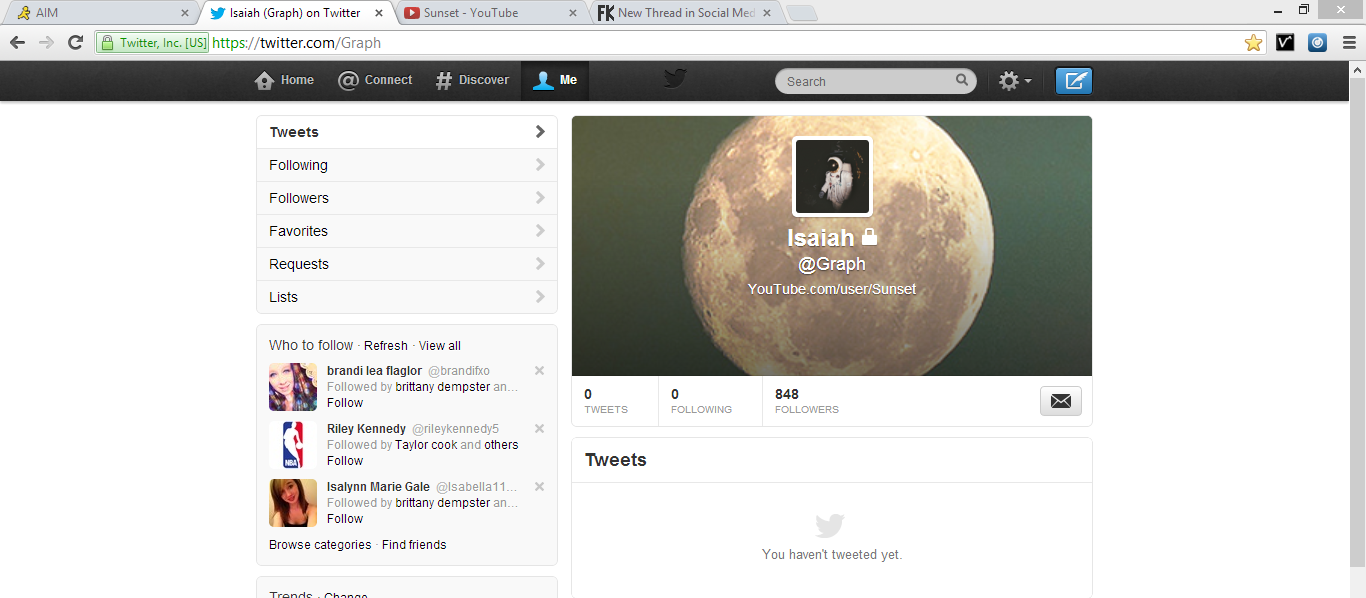
Task: Click the search magnifier icon
Action: (x=962, y=80)
